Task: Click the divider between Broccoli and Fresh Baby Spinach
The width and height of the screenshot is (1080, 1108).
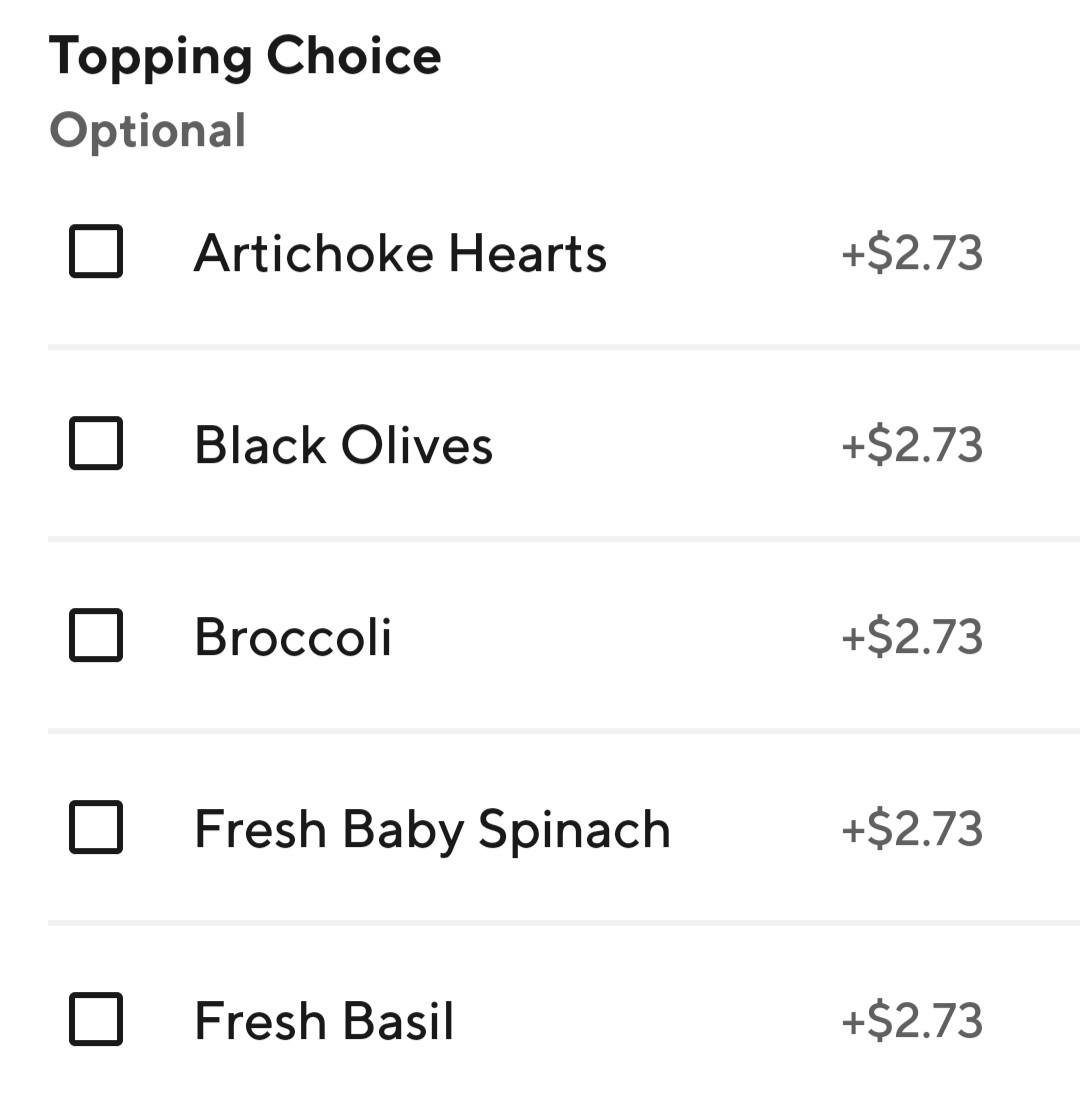Action: click(x=564, y=731)
